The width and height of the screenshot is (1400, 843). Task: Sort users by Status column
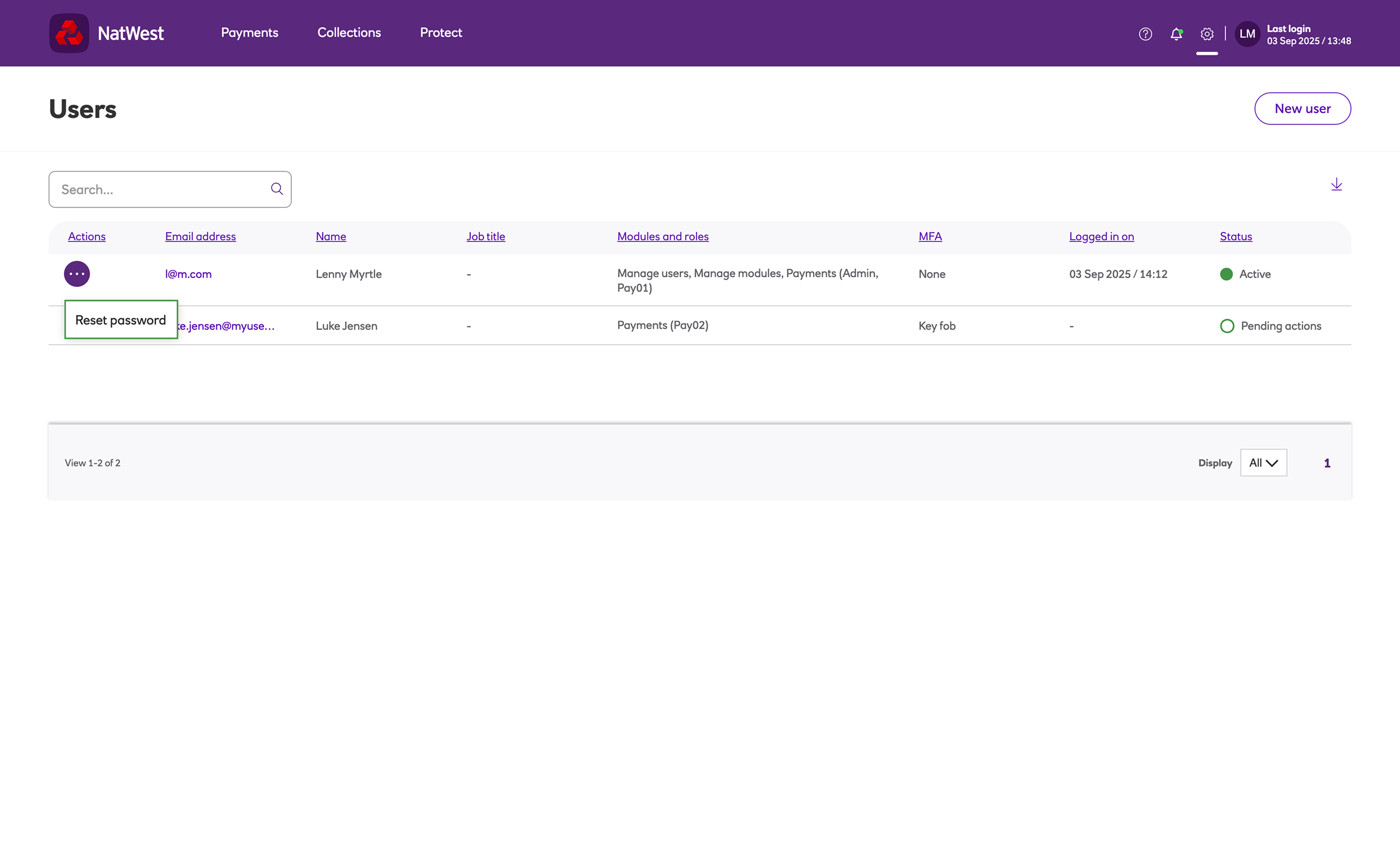(x=1235, y=236)
